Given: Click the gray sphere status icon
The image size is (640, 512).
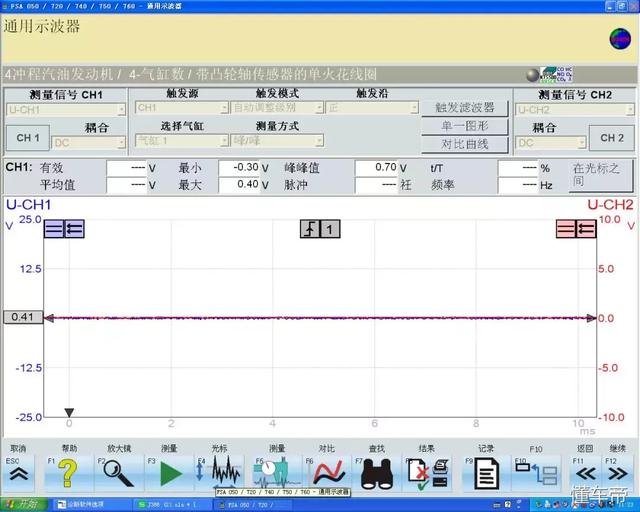Looking at the screenshot, I should (x=532, y=76).
